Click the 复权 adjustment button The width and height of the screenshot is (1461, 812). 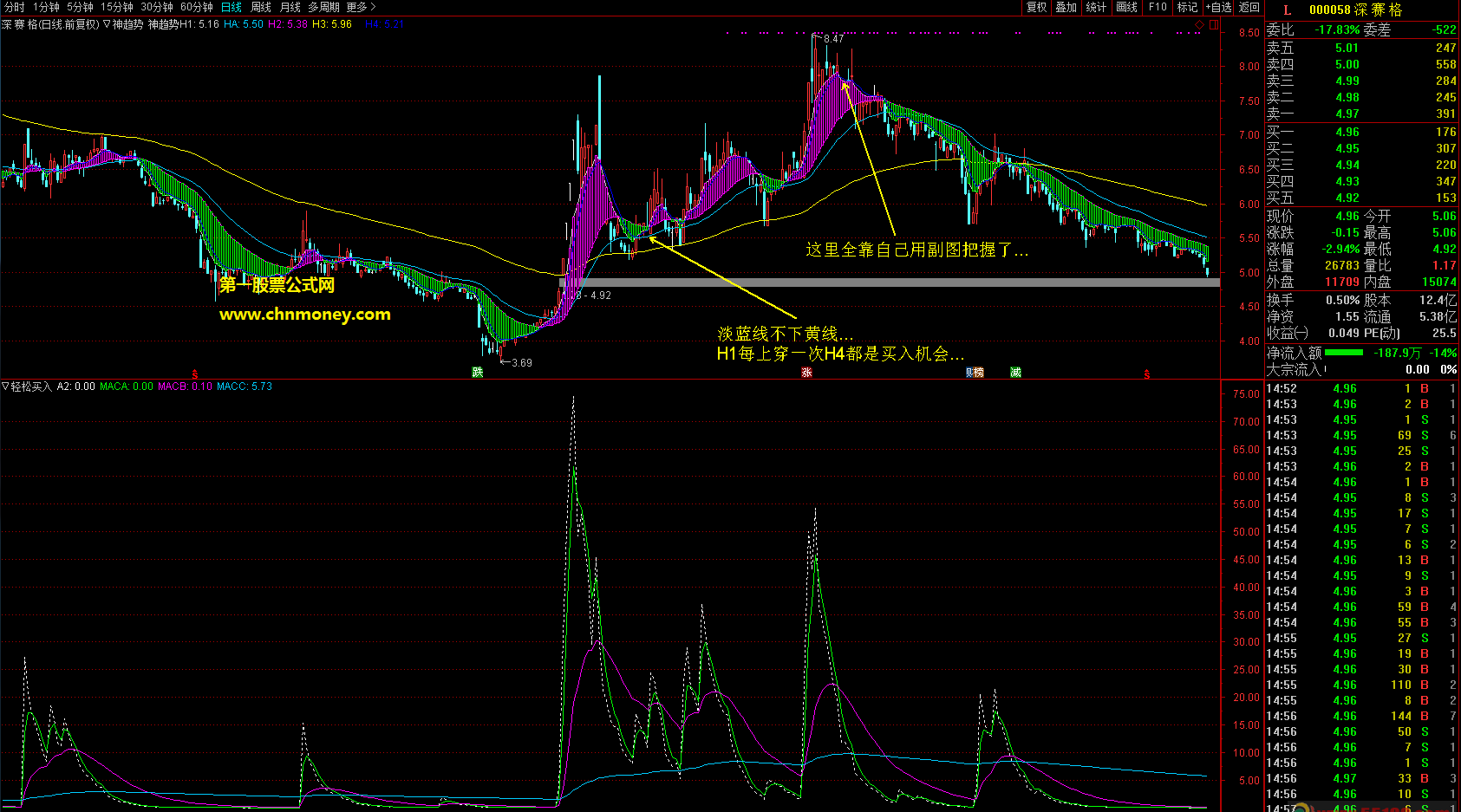point(1036,7)
